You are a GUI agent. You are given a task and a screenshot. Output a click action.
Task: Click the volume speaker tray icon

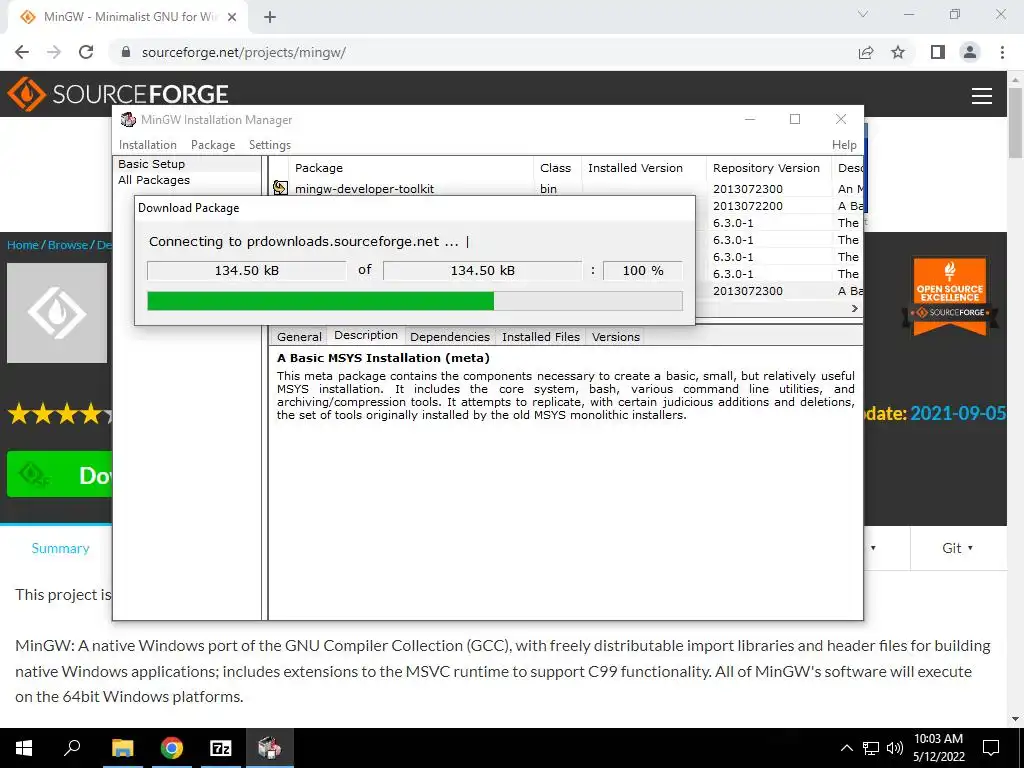tap(895, 748)
